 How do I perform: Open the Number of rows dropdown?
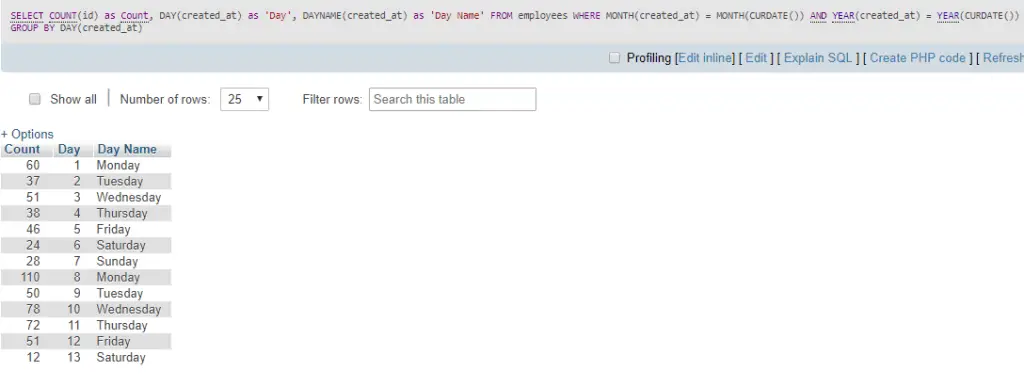[244, 99]
